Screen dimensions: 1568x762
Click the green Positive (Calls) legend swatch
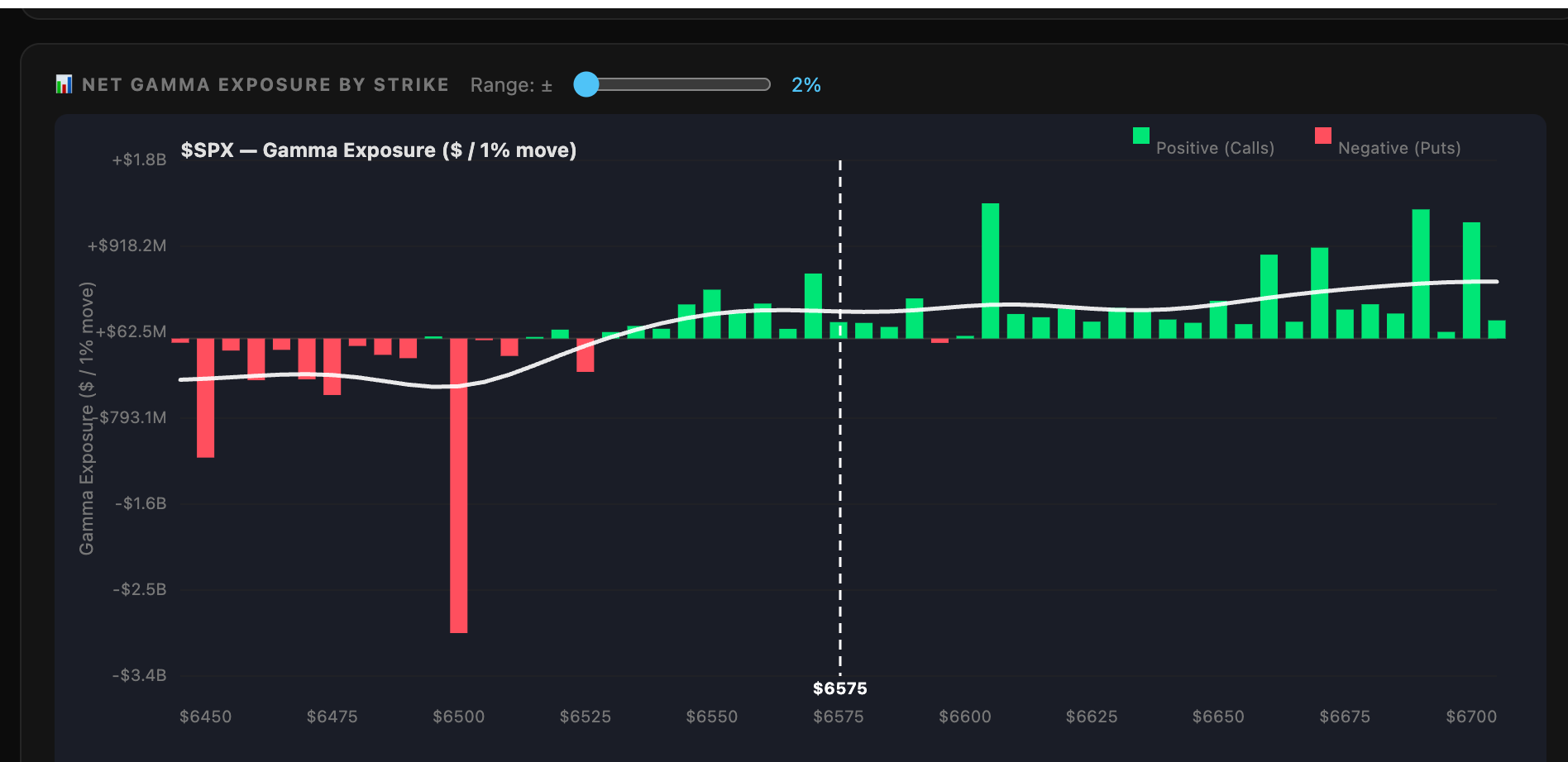tap(1141, 136)
